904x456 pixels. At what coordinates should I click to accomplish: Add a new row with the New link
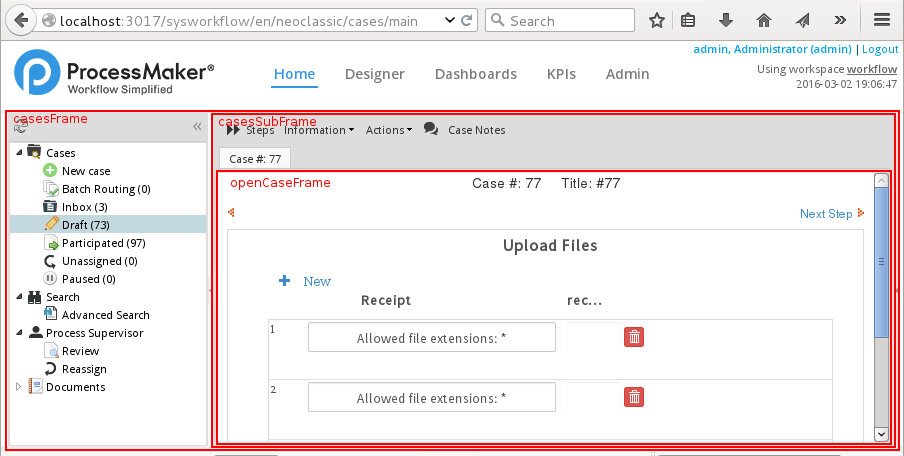coord(316,281)
